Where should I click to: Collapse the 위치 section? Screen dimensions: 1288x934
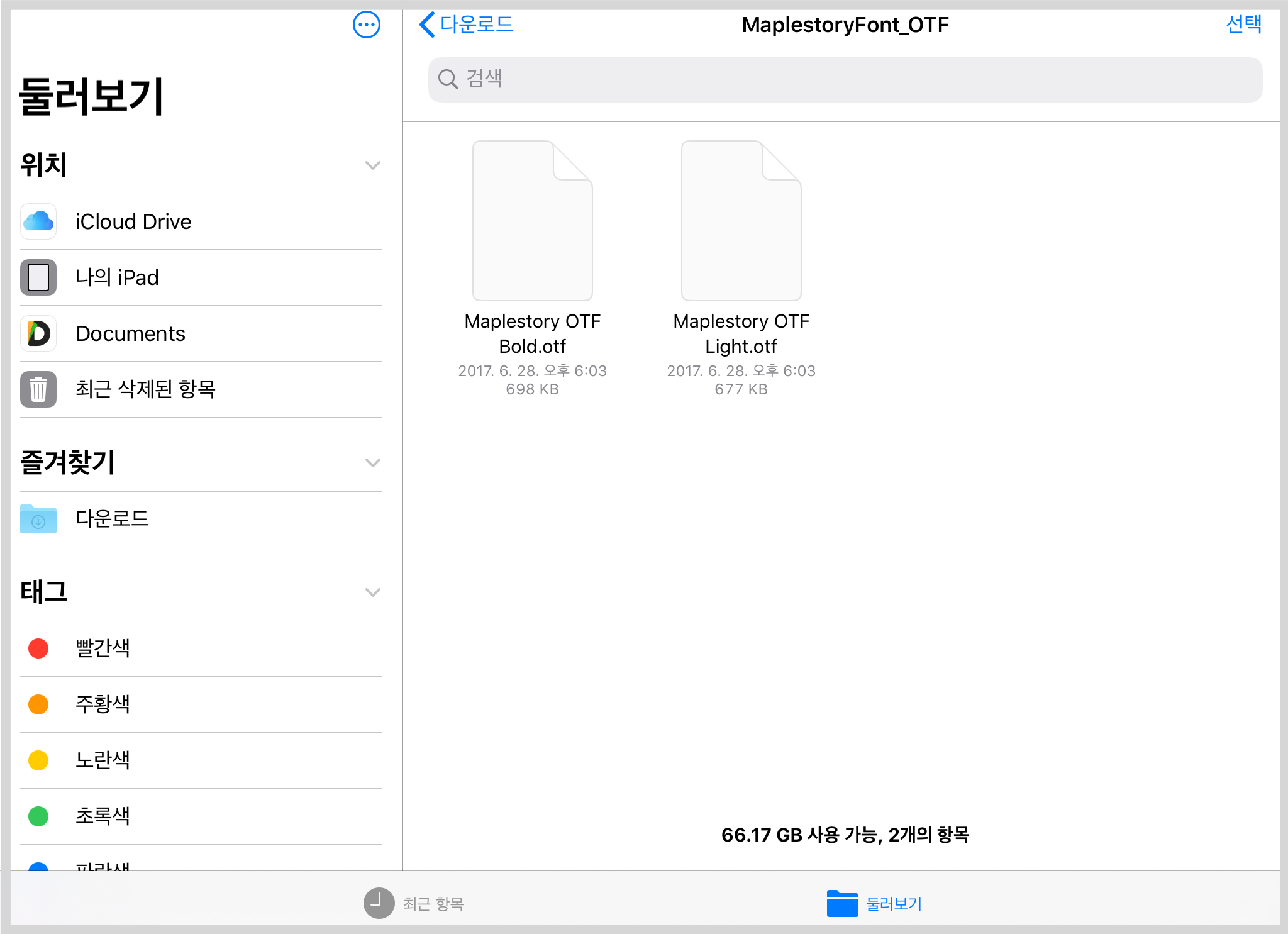click(x=372, y=165)
